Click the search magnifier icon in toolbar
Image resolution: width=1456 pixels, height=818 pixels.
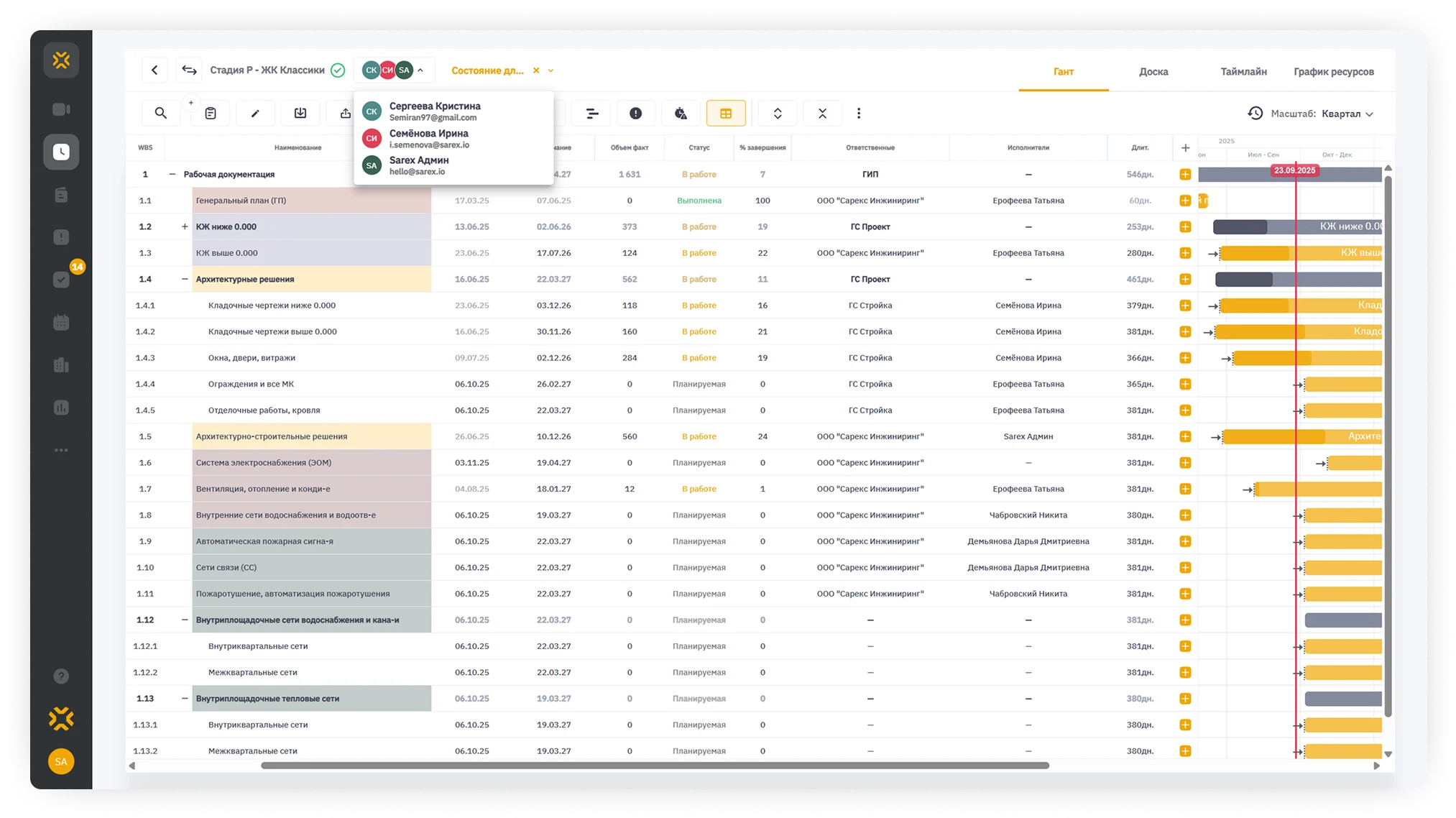tap(160, 114)
